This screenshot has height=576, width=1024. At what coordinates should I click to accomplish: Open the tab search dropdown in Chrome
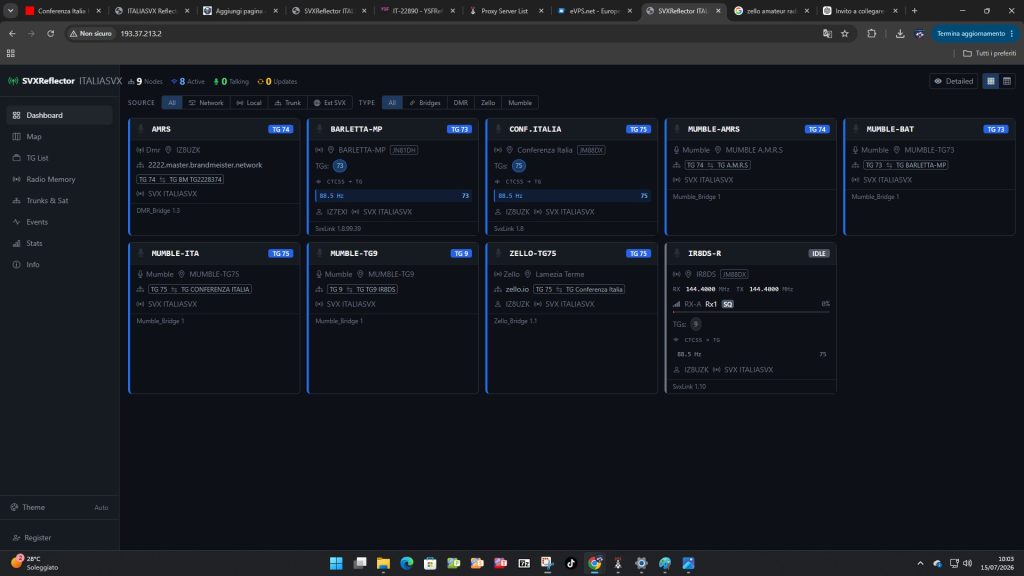point(10,11)
